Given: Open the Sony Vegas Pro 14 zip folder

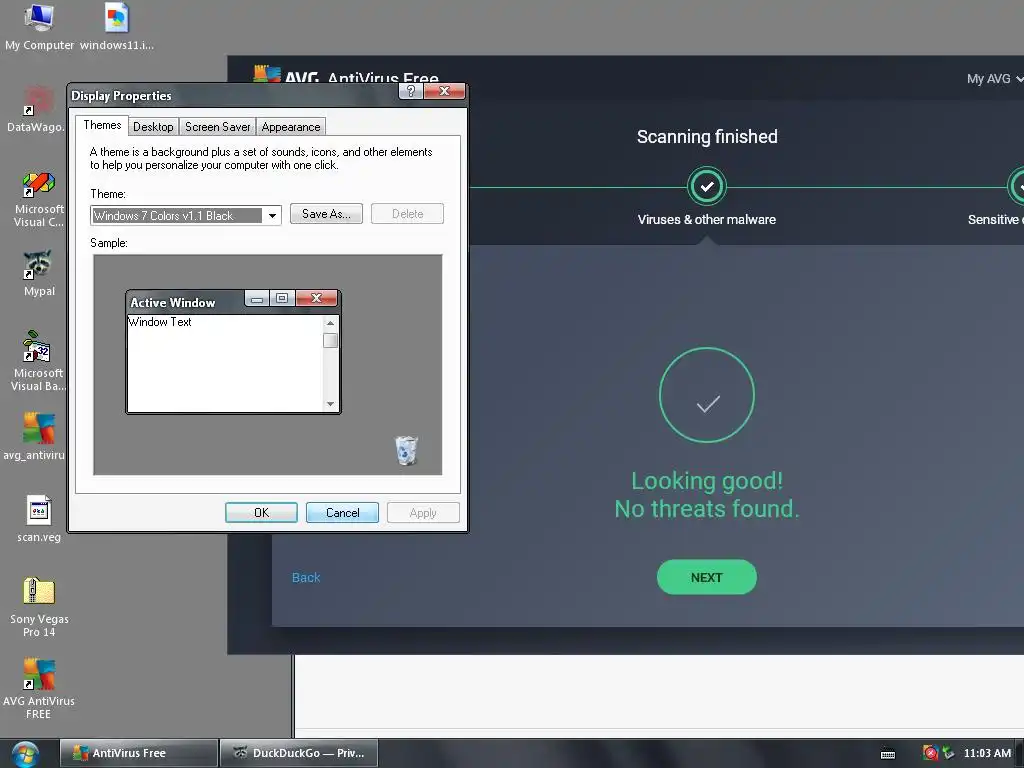Looking at the screenshot, I should click(39, 607).
